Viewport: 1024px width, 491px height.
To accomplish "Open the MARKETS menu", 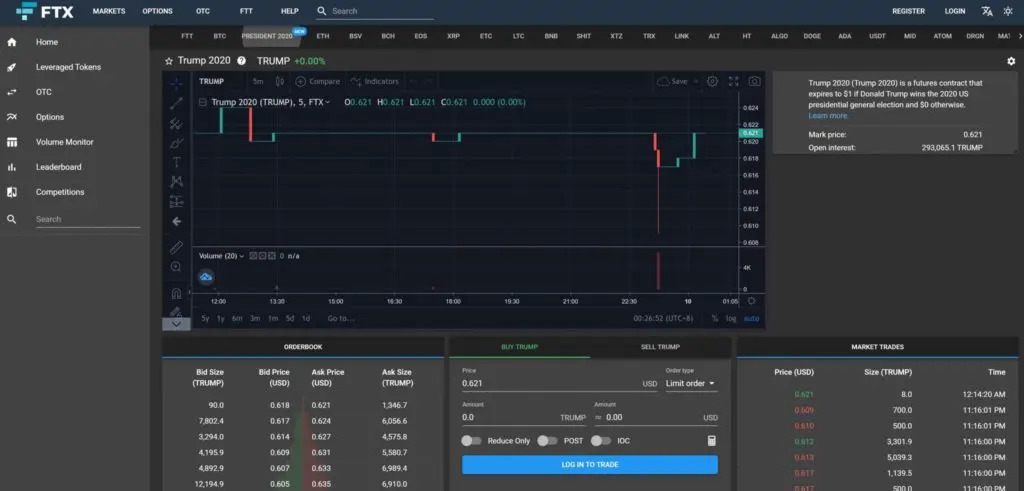I will pyautogui.click(x=109, y=11).
